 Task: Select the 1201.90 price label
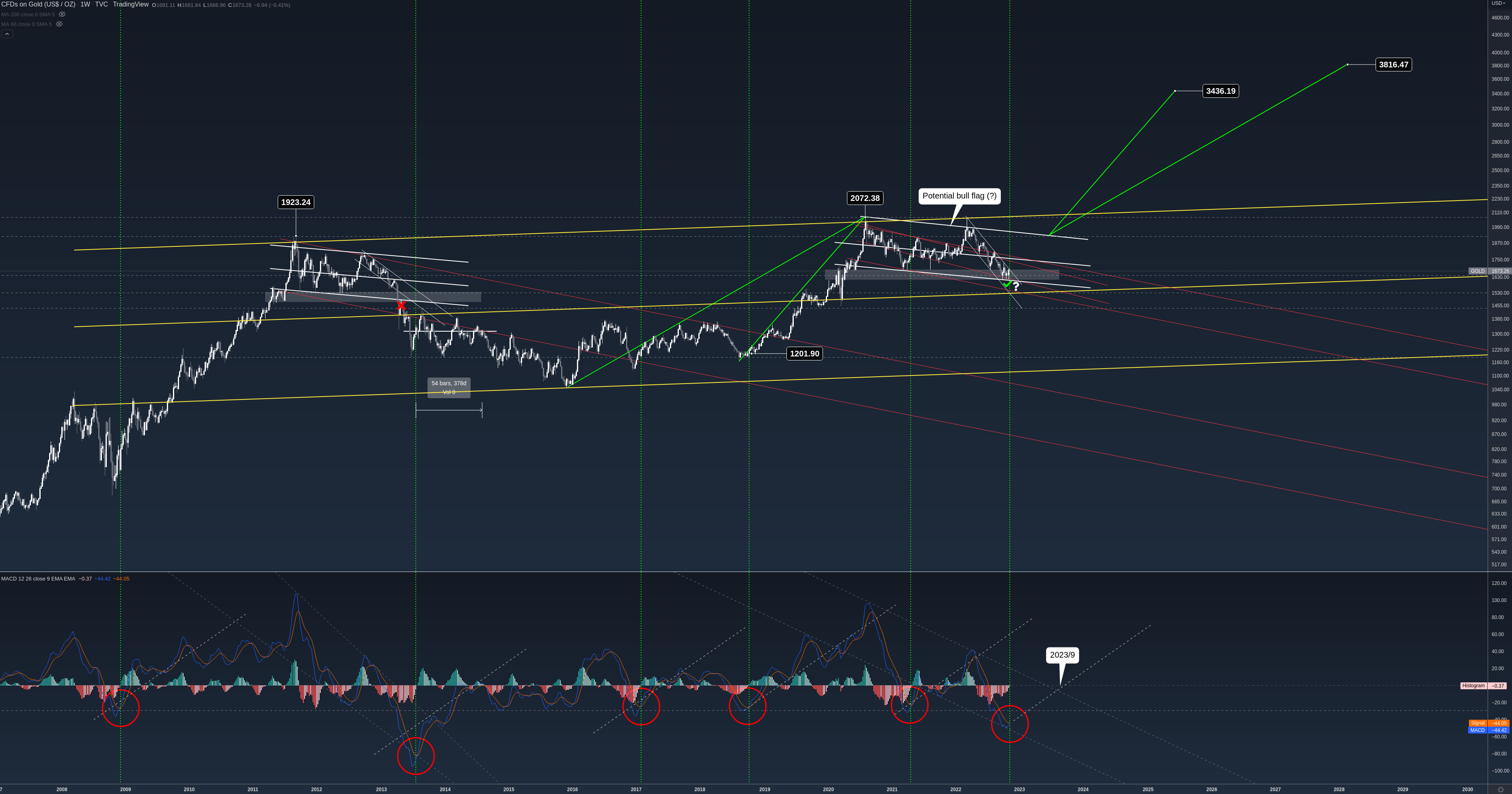click(x=804, y=354)
